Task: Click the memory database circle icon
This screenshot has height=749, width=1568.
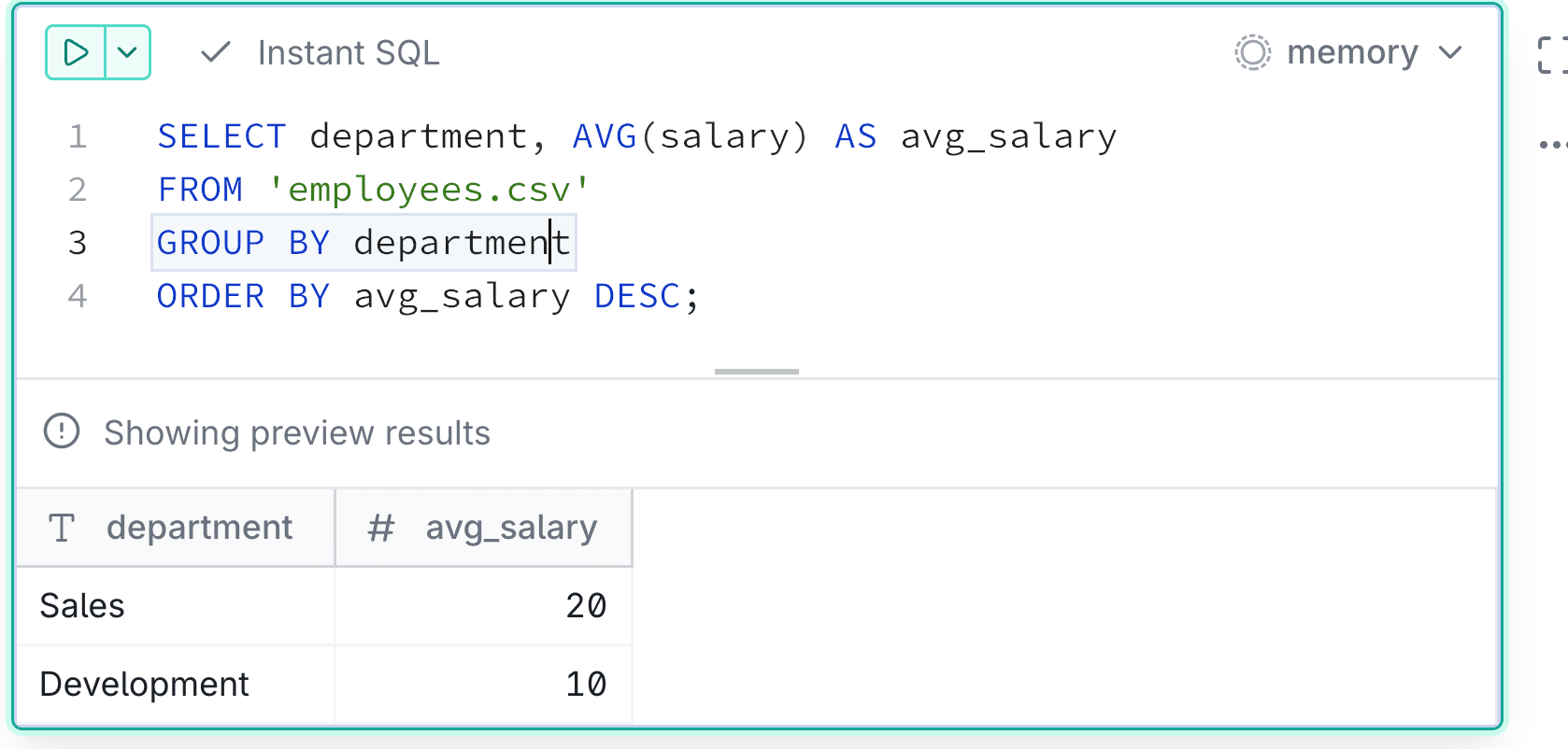Action: pos(1252,52)
